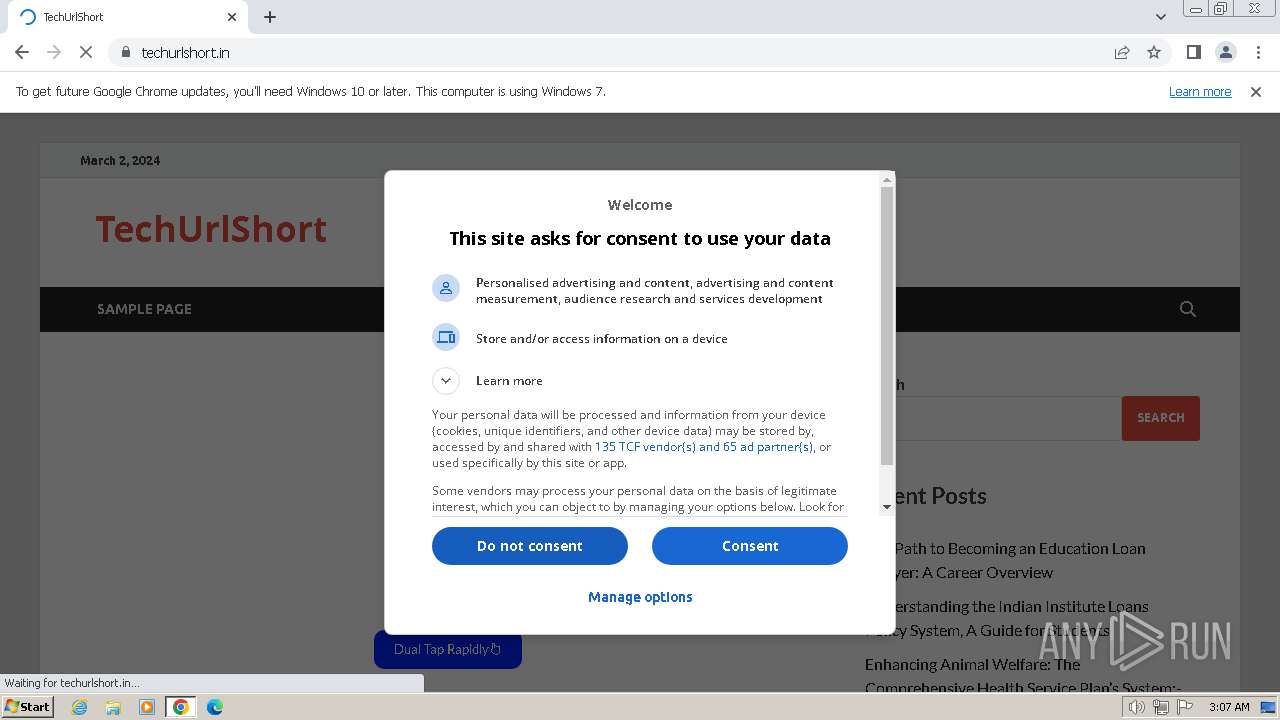
Task: Open Manage options in consent dialog
Action: point(640,597)
